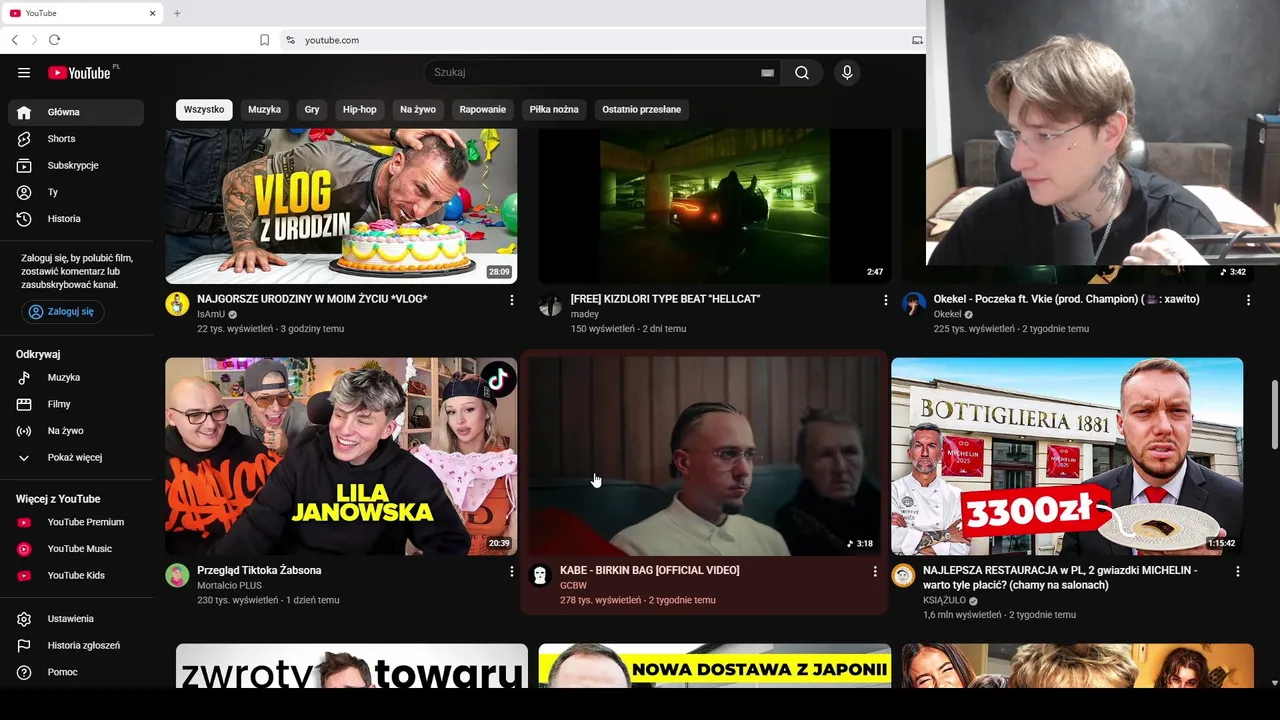The image size is (1280, 720).
Task: Play the VLOG Z URODZIN thumbnail
Action: (x=341, y=206)
